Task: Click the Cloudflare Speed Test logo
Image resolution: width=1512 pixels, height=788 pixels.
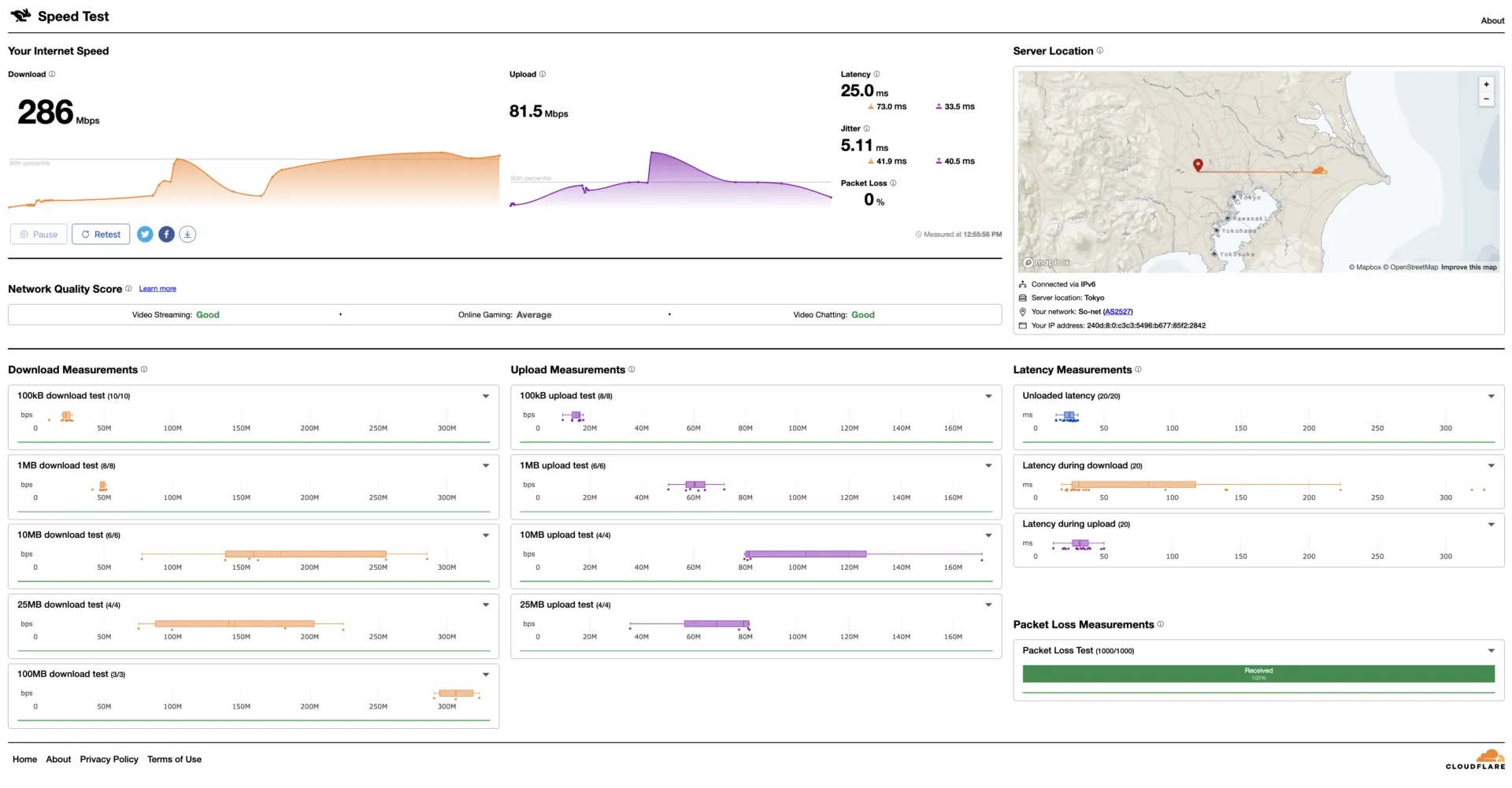Action: 21,16
